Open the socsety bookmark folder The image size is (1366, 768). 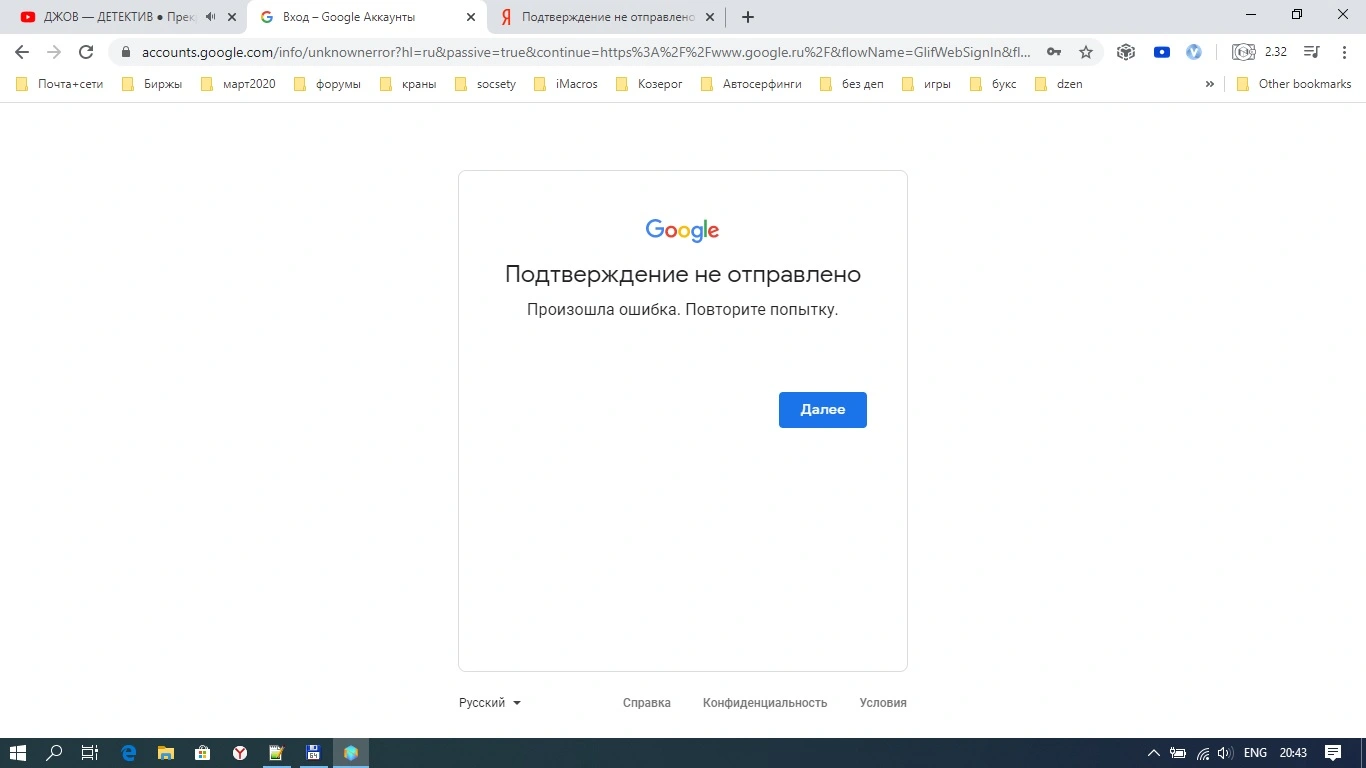coord(486,84)
